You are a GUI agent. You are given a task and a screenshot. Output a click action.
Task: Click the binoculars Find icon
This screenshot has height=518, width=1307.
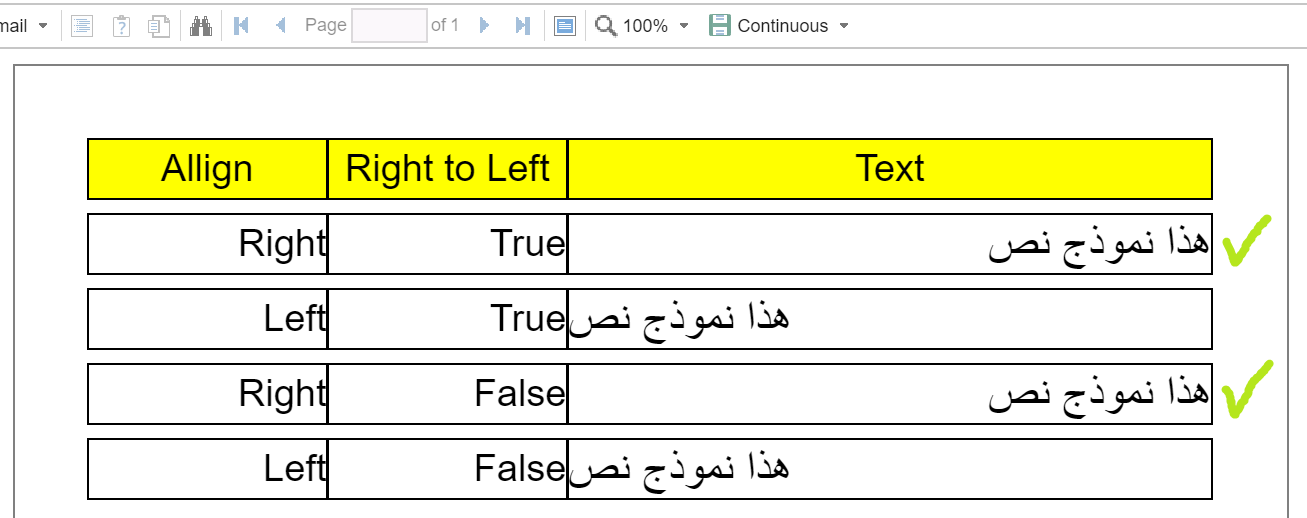pos(201,26)
